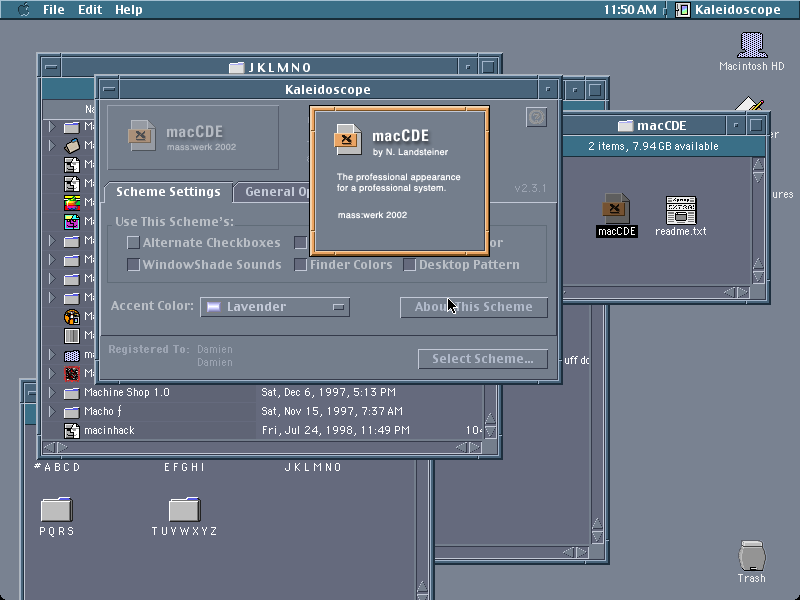Select the T U V W X Y Z folder icon
800x600 pixels.
(x=185, y=509)
